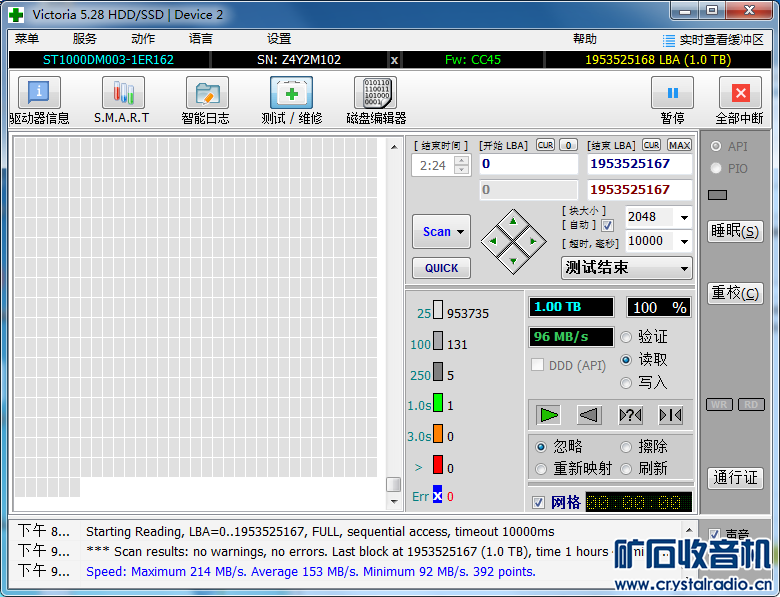
Task: Open the help (帮助) menu
Action: [x=585, y=39]
